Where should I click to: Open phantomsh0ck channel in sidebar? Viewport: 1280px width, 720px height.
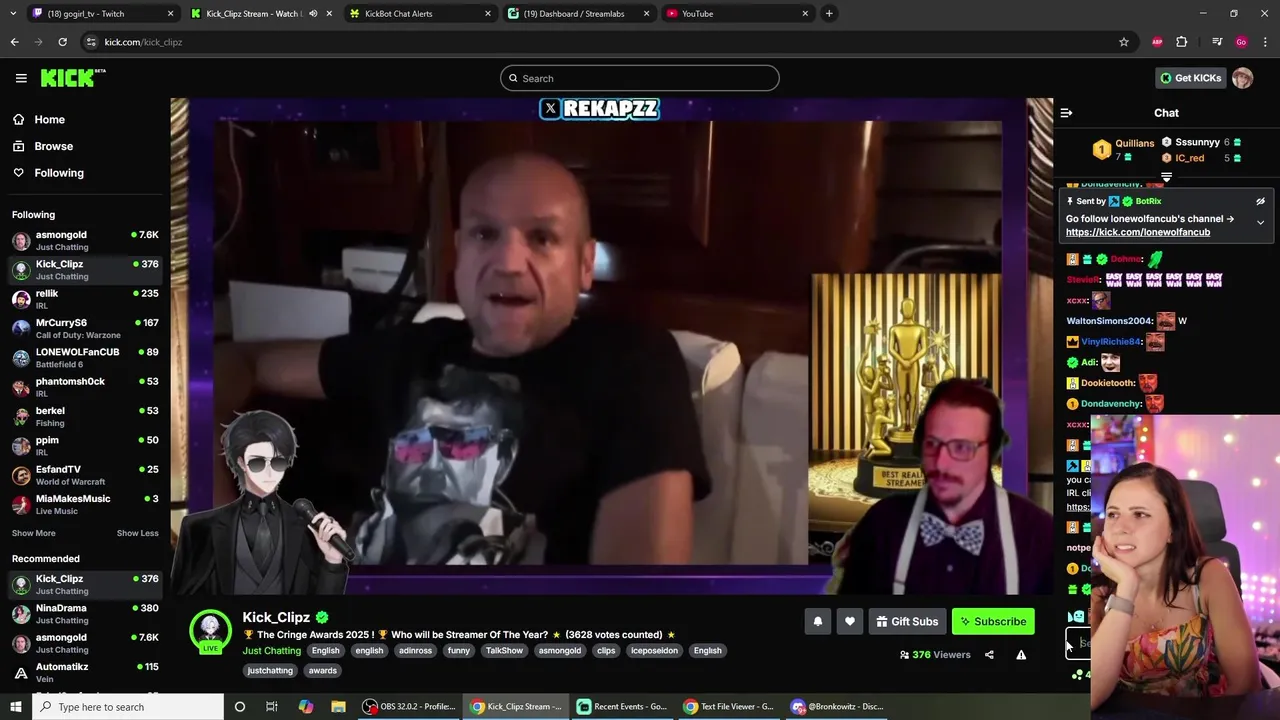tap(85, 387)
